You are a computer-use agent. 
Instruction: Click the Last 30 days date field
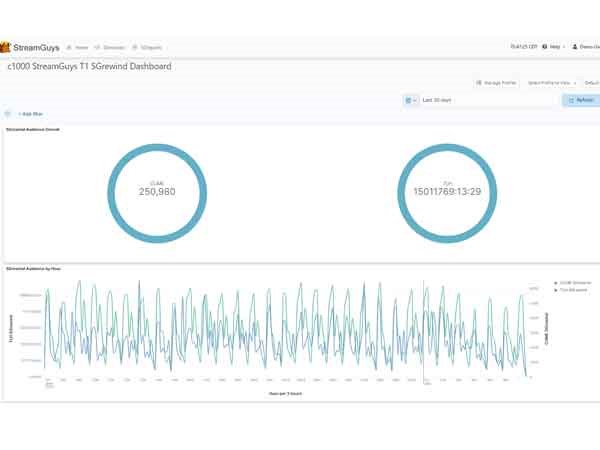click(x=486, y=100)
